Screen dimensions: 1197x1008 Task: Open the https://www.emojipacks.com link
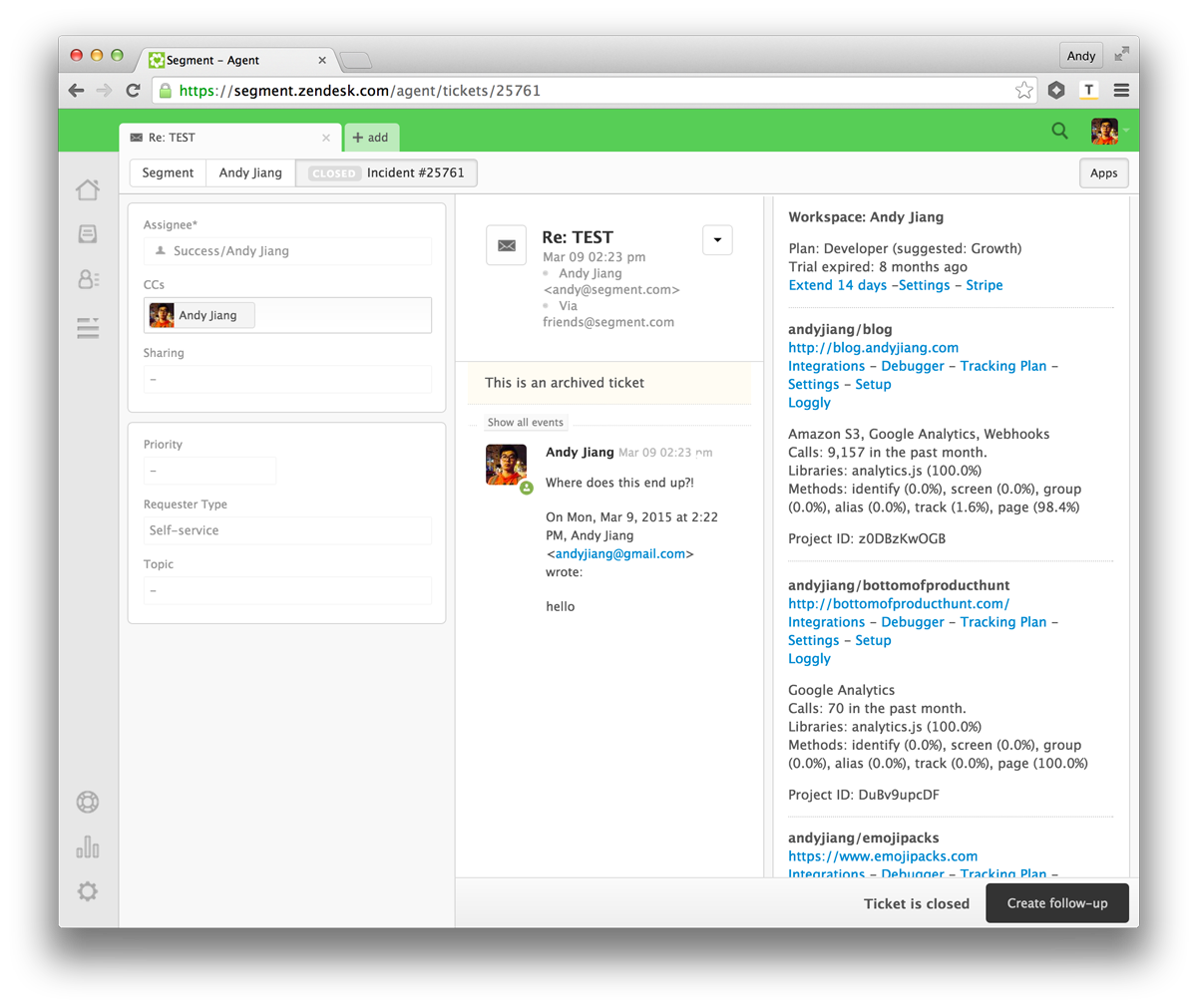(x=883, y=856)
